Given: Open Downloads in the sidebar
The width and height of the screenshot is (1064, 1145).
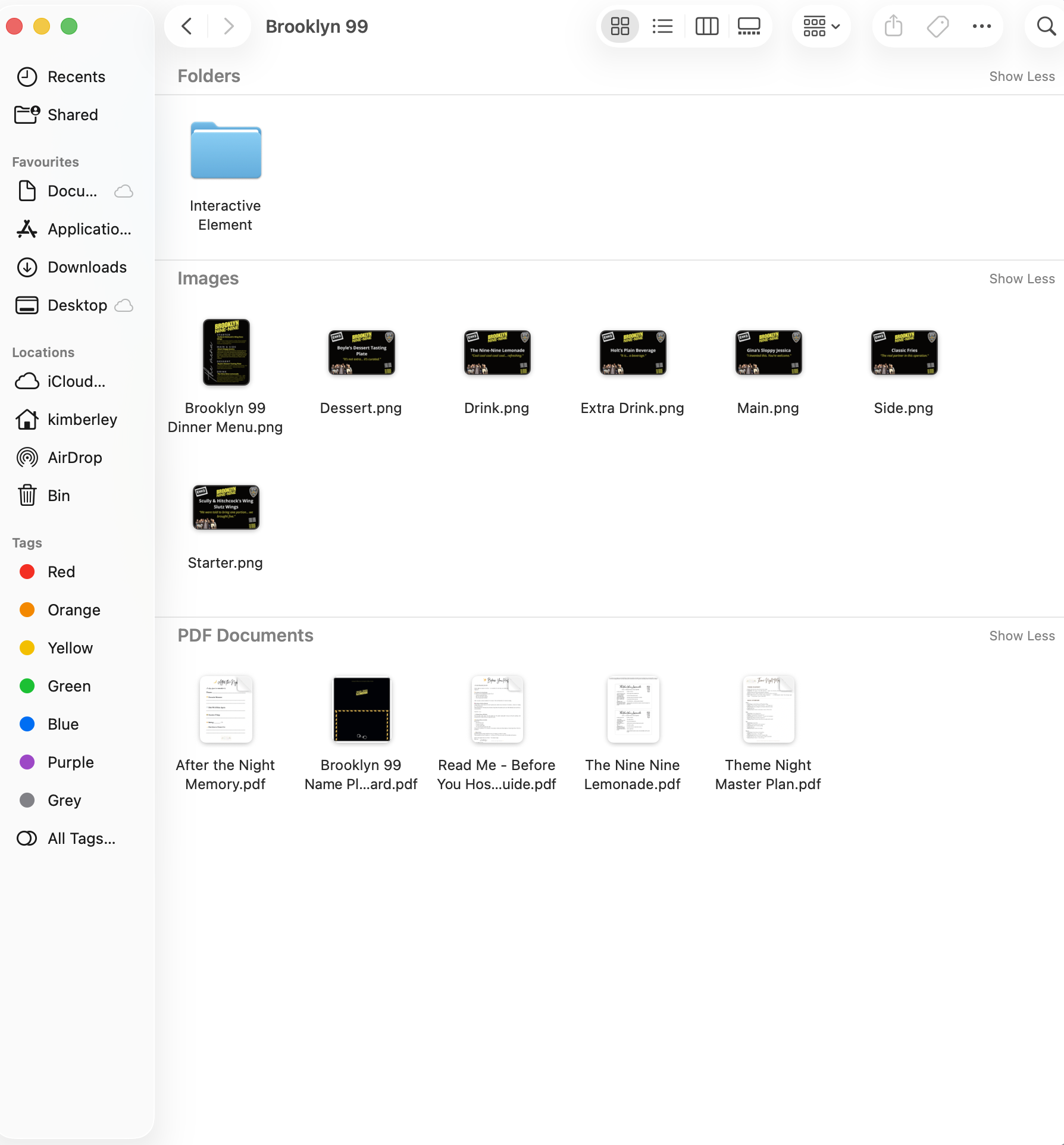Looking at the screenshot, I should (x=87, y=267).
